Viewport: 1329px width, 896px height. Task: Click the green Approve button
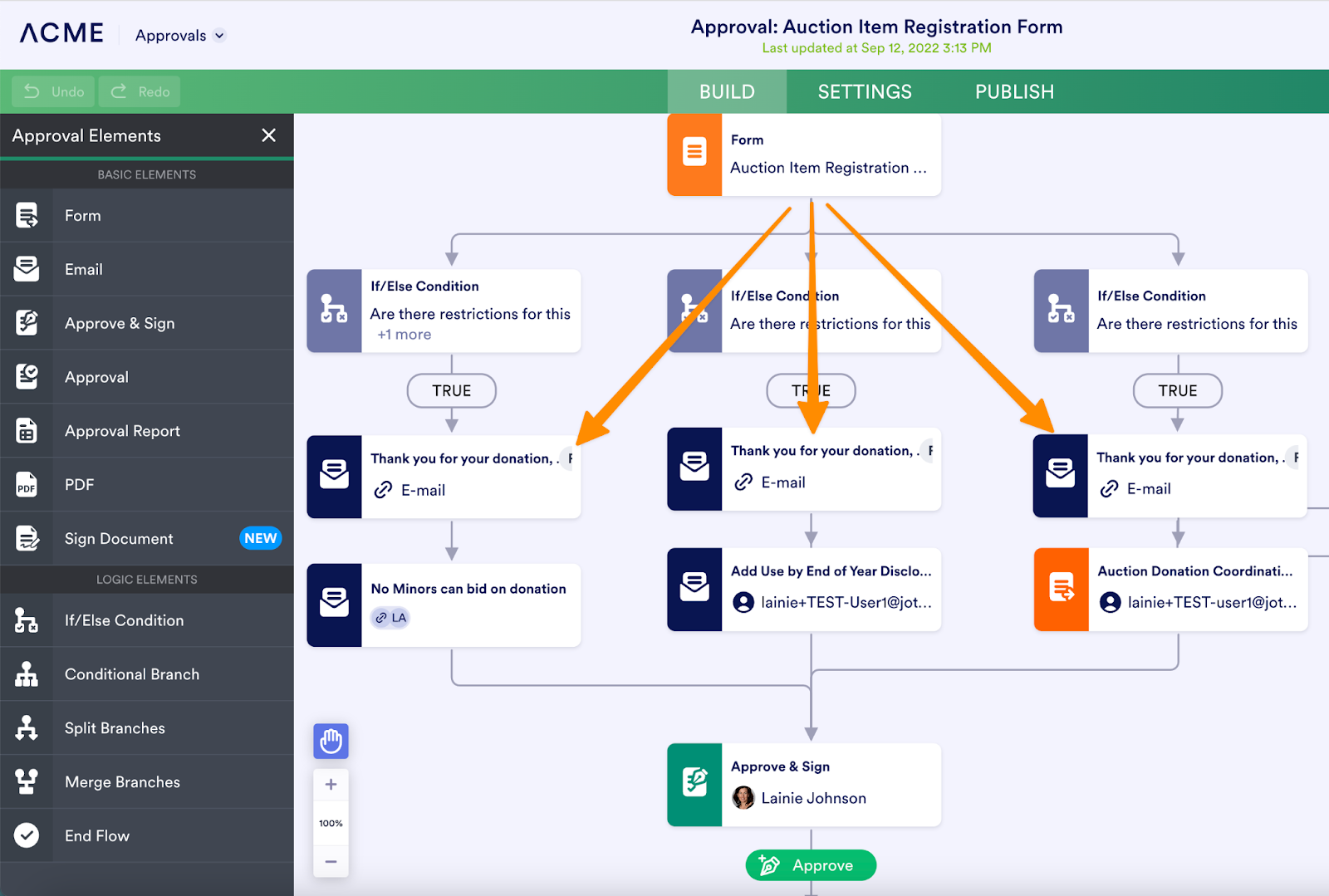click(811, 865)
